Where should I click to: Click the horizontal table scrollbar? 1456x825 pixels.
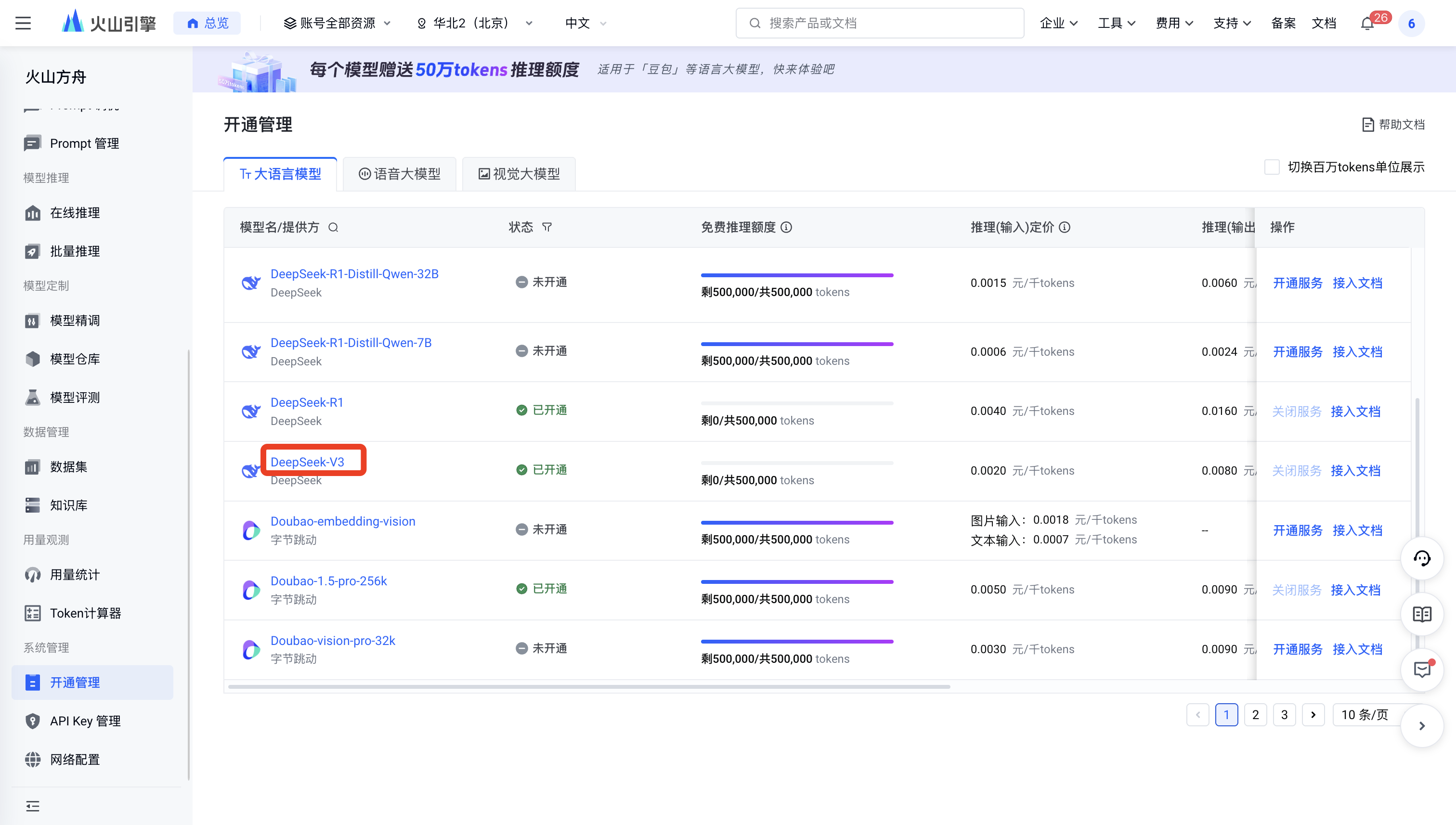pyautogui.click(x=589, y=687)
